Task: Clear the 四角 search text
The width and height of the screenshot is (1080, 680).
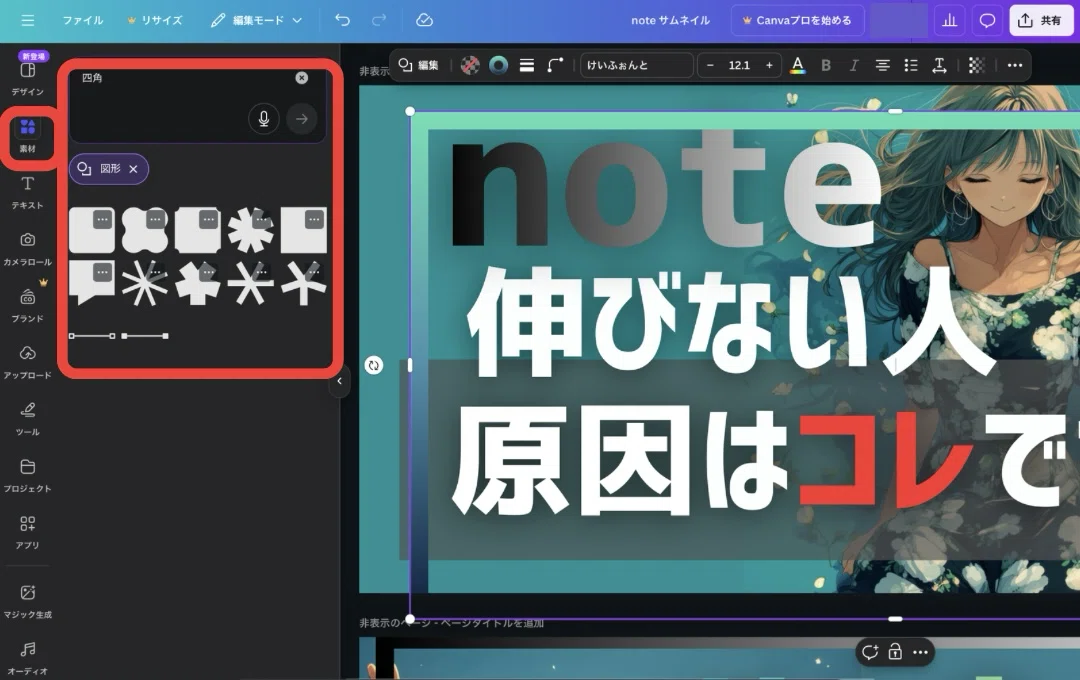Action: [302, 78]
